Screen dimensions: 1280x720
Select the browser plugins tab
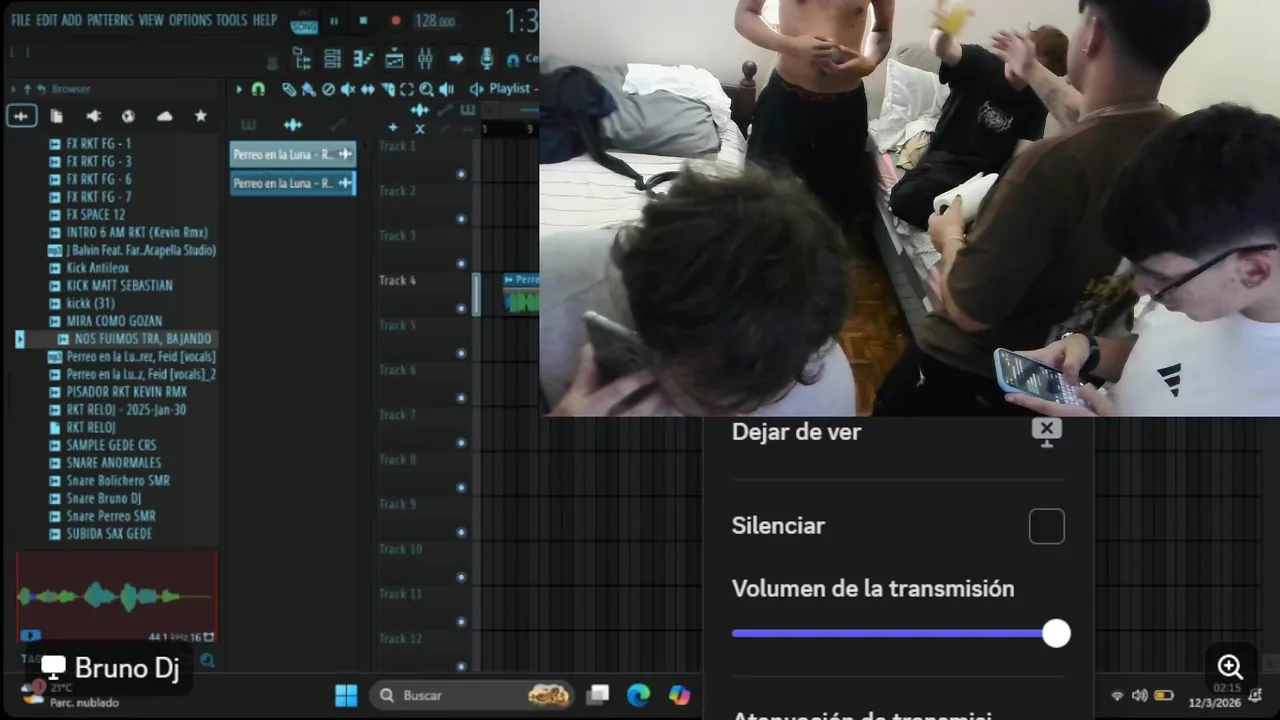coord(93,116)
